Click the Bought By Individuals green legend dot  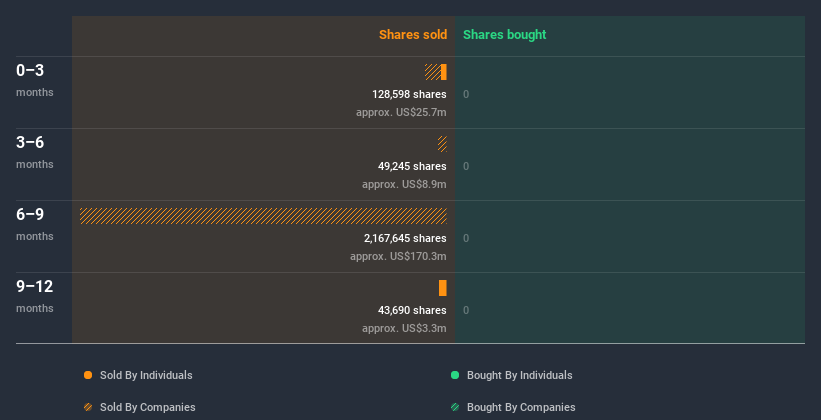pos(455,375)
